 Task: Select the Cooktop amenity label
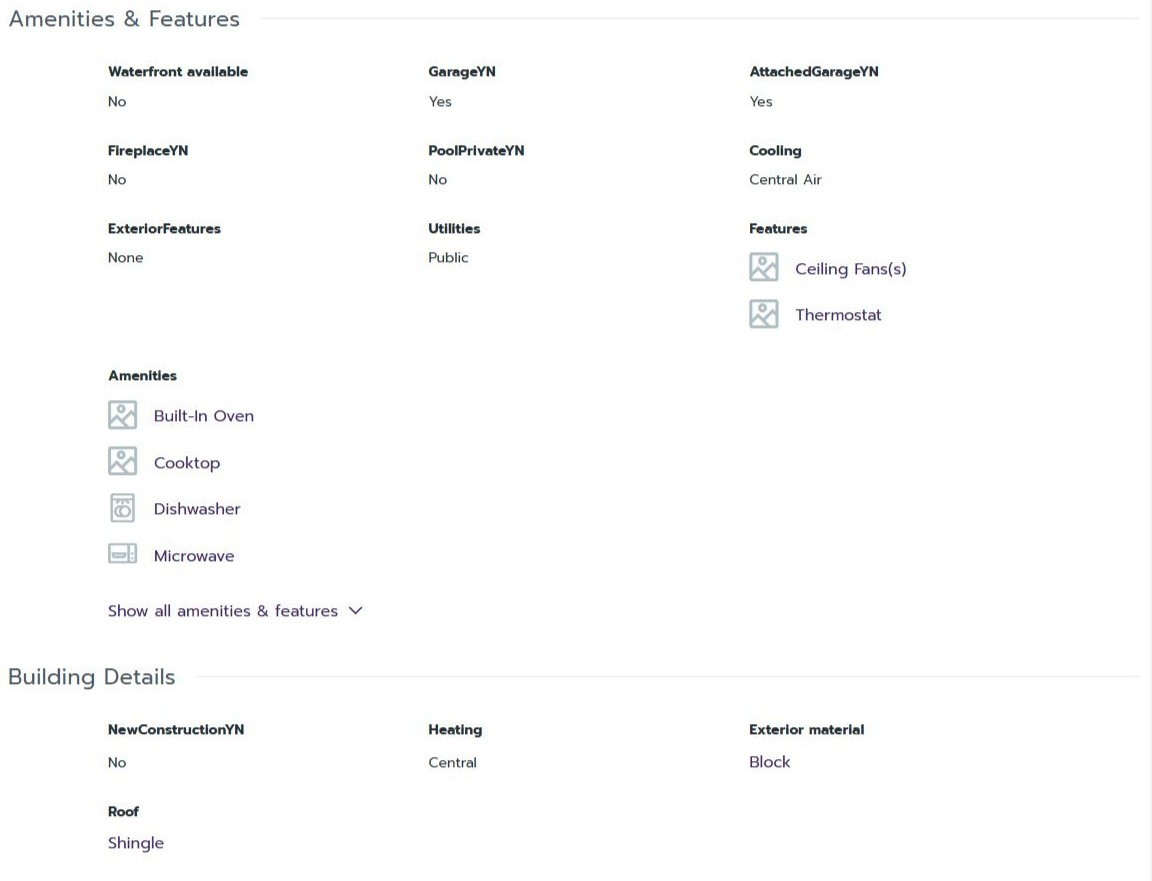187,463
